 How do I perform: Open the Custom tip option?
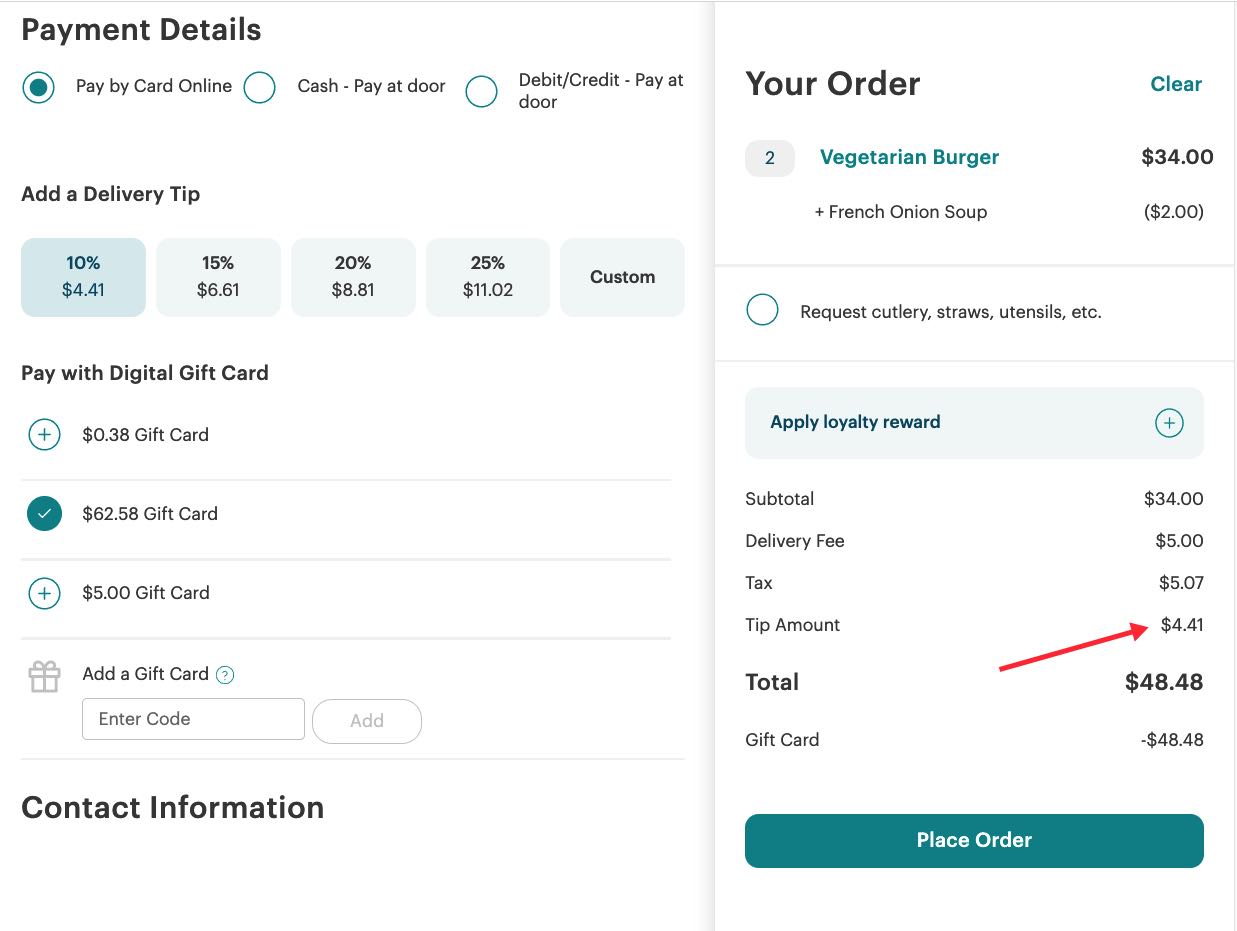pos(622,277)
